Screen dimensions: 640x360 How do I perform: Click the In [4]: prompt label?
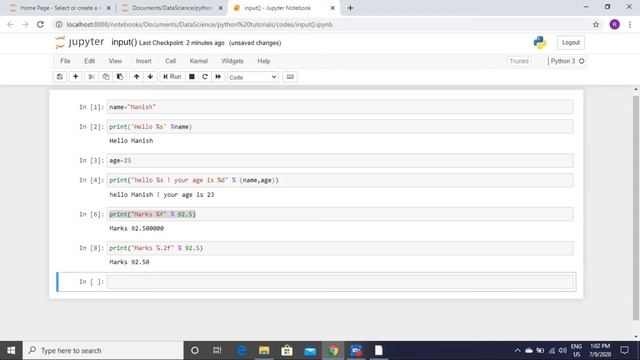91,180
